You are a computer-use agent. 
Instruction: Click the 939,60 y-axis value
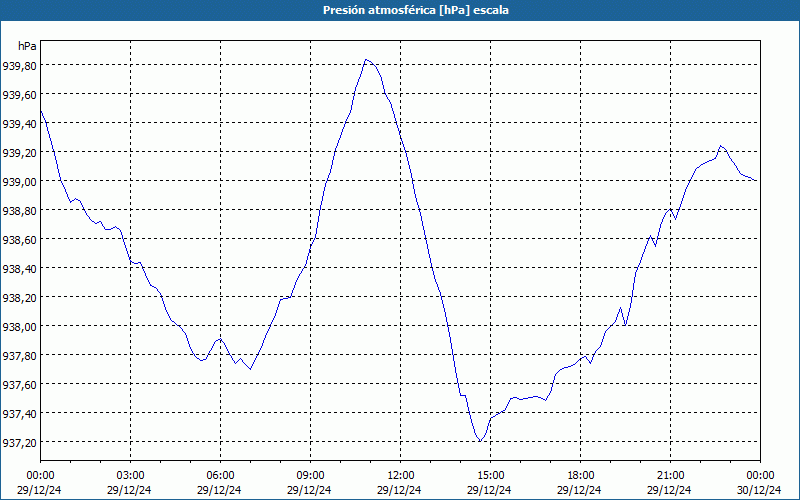pyautogui.click(x=19, y=94)
